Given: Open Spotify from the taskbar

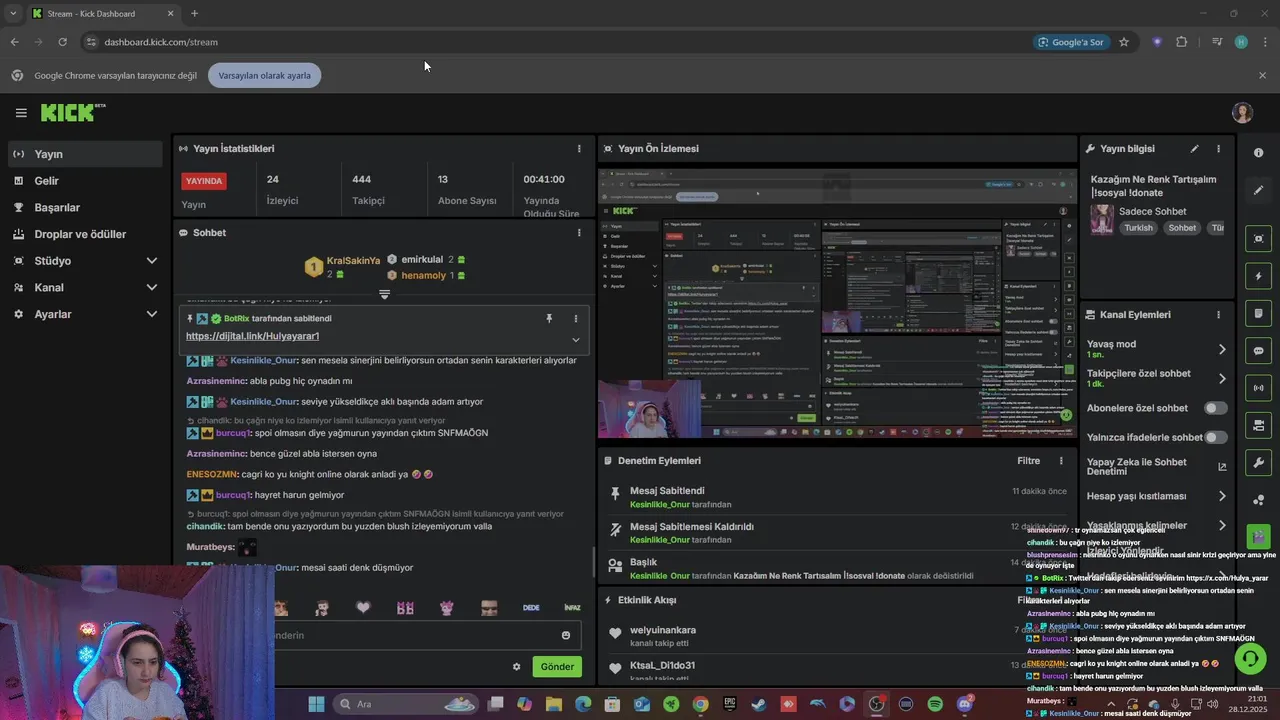Looking at the screenshot, I should click(x=935, y=704).
